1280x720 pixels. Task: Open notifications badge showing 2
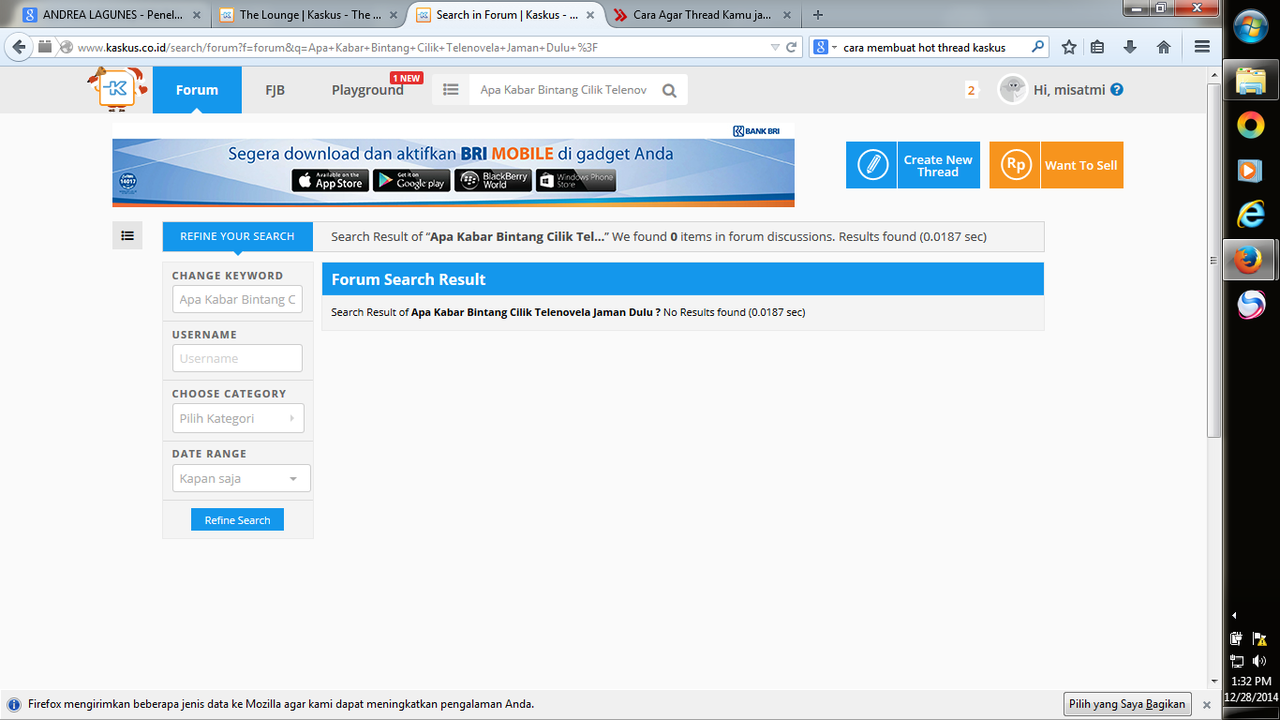(x=971, y=90)
